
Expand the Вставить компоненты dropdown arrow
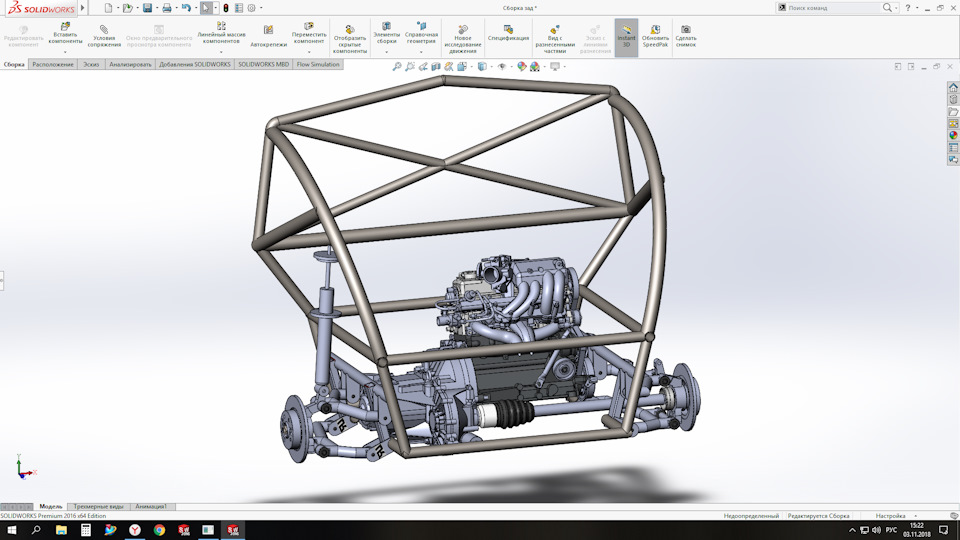(65, 52)
